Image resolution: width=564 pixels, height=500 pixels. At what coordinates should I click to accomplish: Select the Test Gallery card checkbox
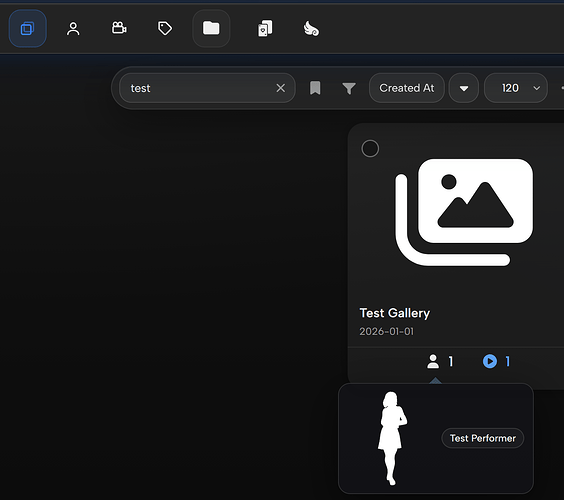coord(370,149)
